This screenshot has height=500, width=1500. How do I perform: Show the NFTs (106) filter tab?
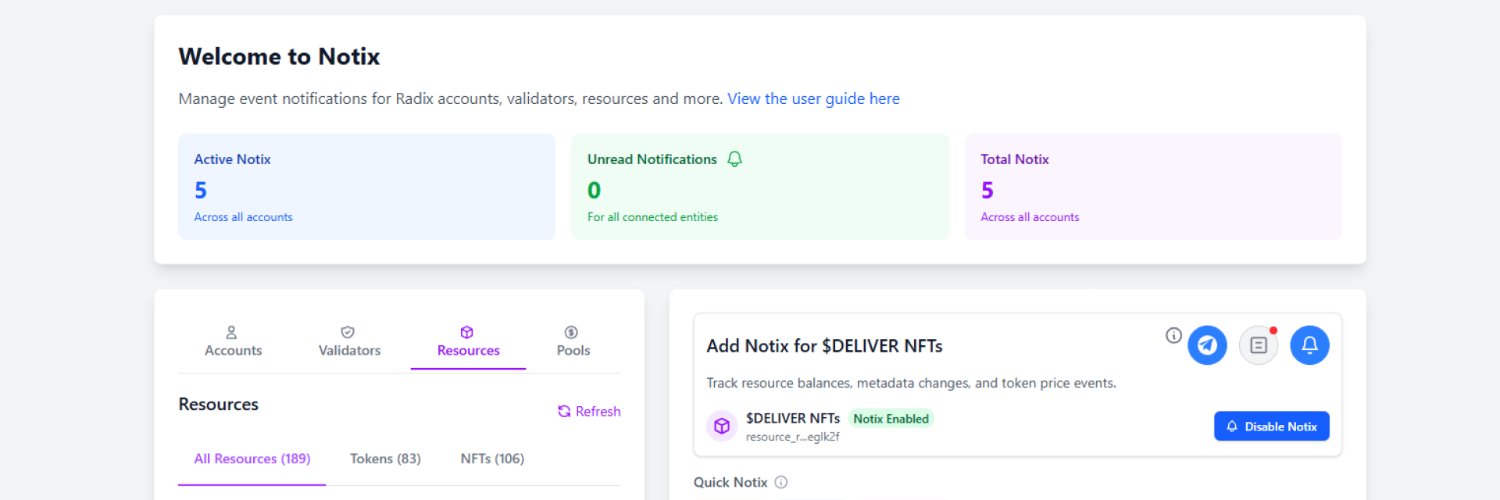pos(492,459)
